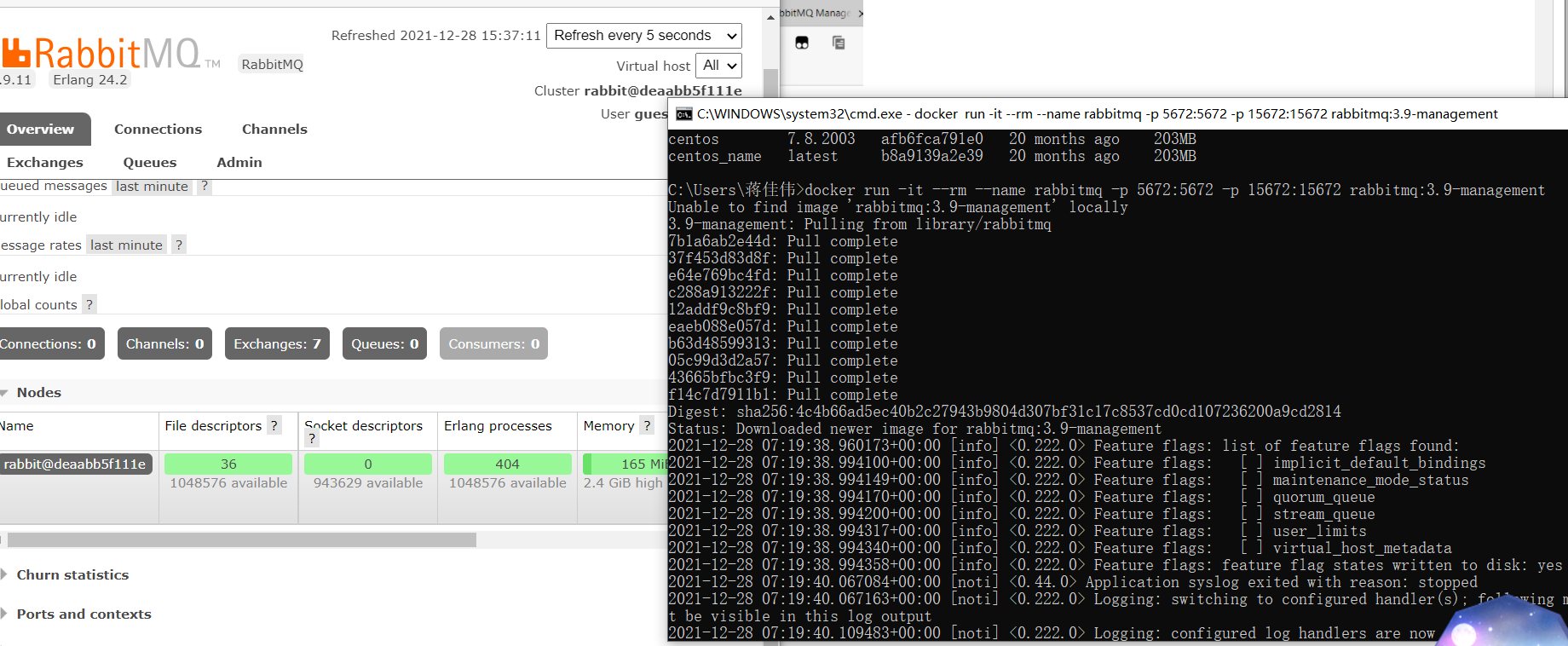Select the RabbitMQ Management browser tab

coord(816,14)
